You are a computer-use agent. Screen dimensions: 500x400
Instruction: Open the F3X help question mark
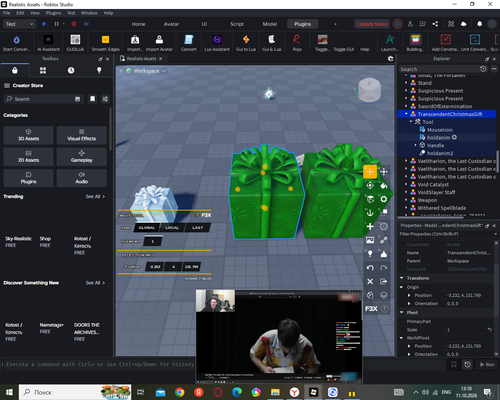[384, 309]
